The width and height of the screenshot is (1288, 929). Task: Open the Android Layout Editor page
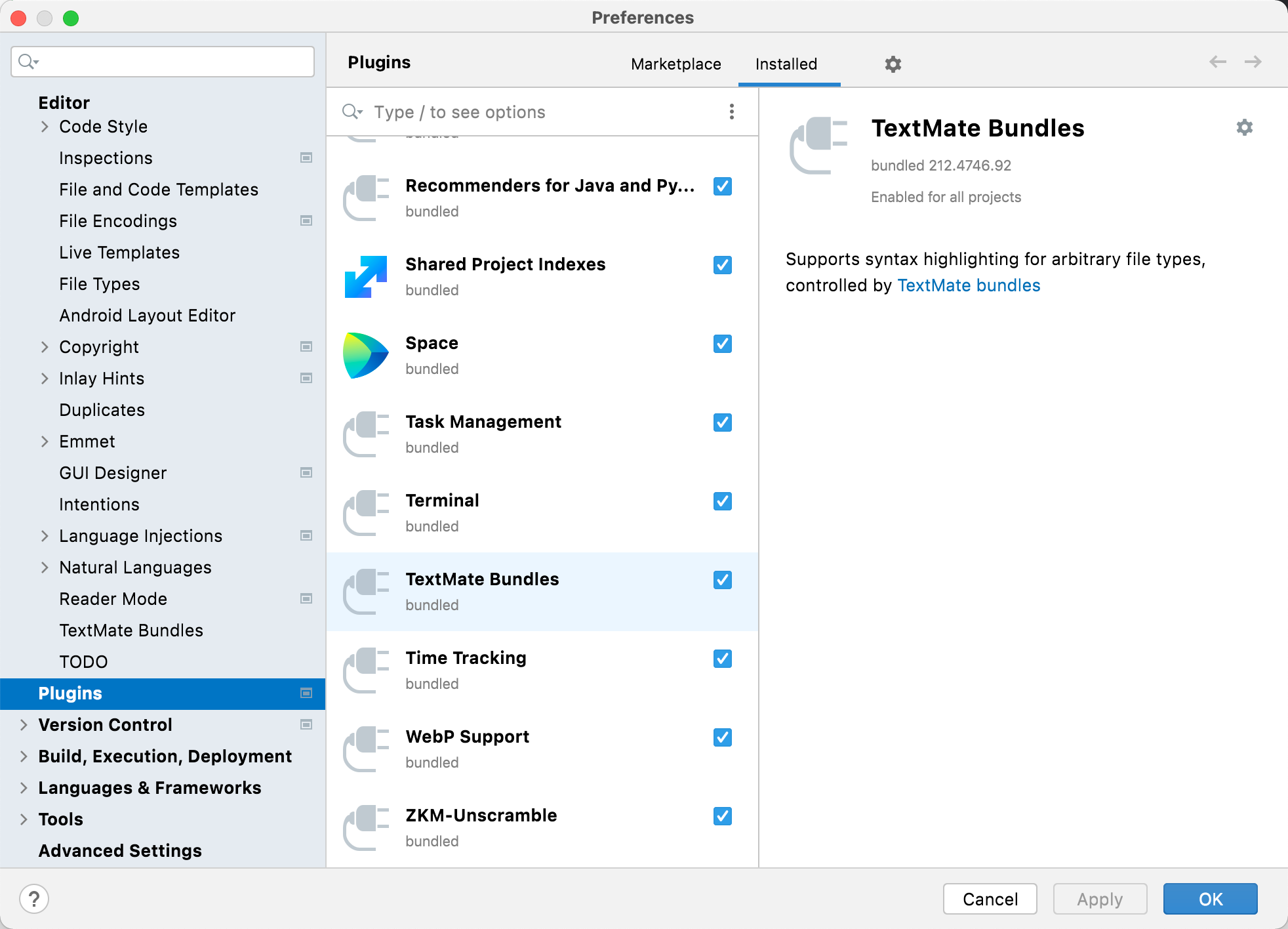click(x=148, y=315)
